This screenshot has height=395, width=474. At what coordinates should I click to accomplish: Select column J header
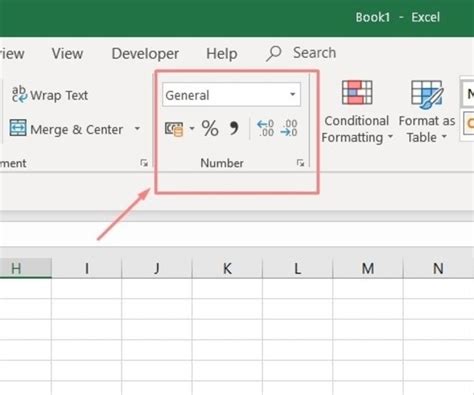(x=157, y=268)
